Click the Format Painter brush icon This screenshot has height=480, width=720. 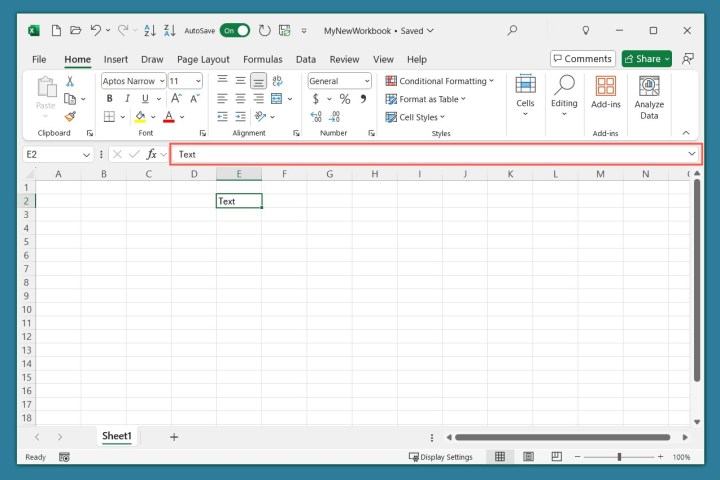[x=71, y=117]
